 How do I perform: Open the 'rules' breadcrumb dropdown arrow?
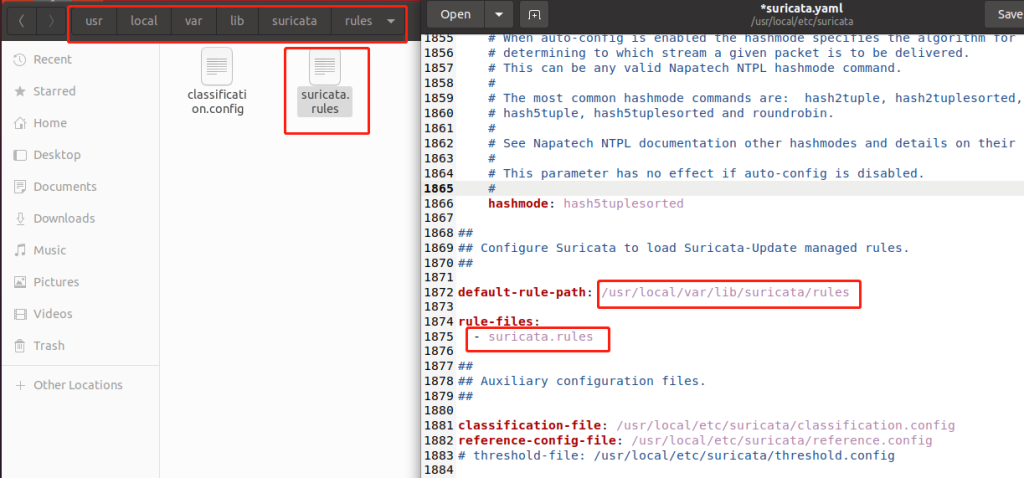pyautogui.click(x=391, y=21)
